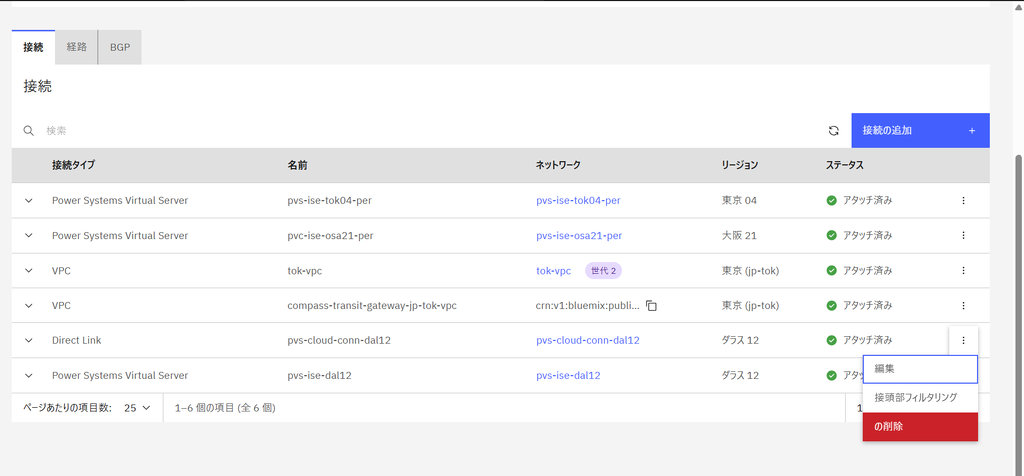1024x476 pixels.
Task: Click the リージョン column header
Action: (x=740, y=165)
